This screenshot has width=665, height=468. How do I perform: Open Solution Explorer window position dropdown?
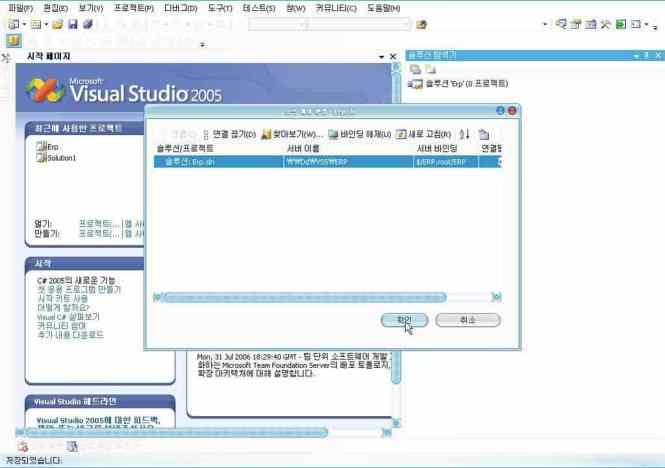coord(636,56)
